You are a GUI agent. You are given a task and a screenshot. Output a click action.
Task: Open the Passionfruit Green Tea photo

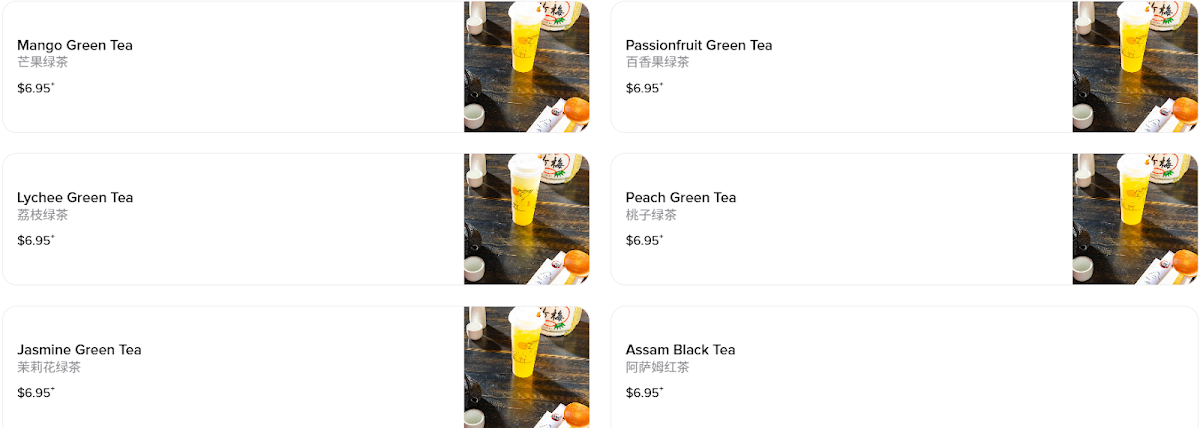[x=1134, y=66]
